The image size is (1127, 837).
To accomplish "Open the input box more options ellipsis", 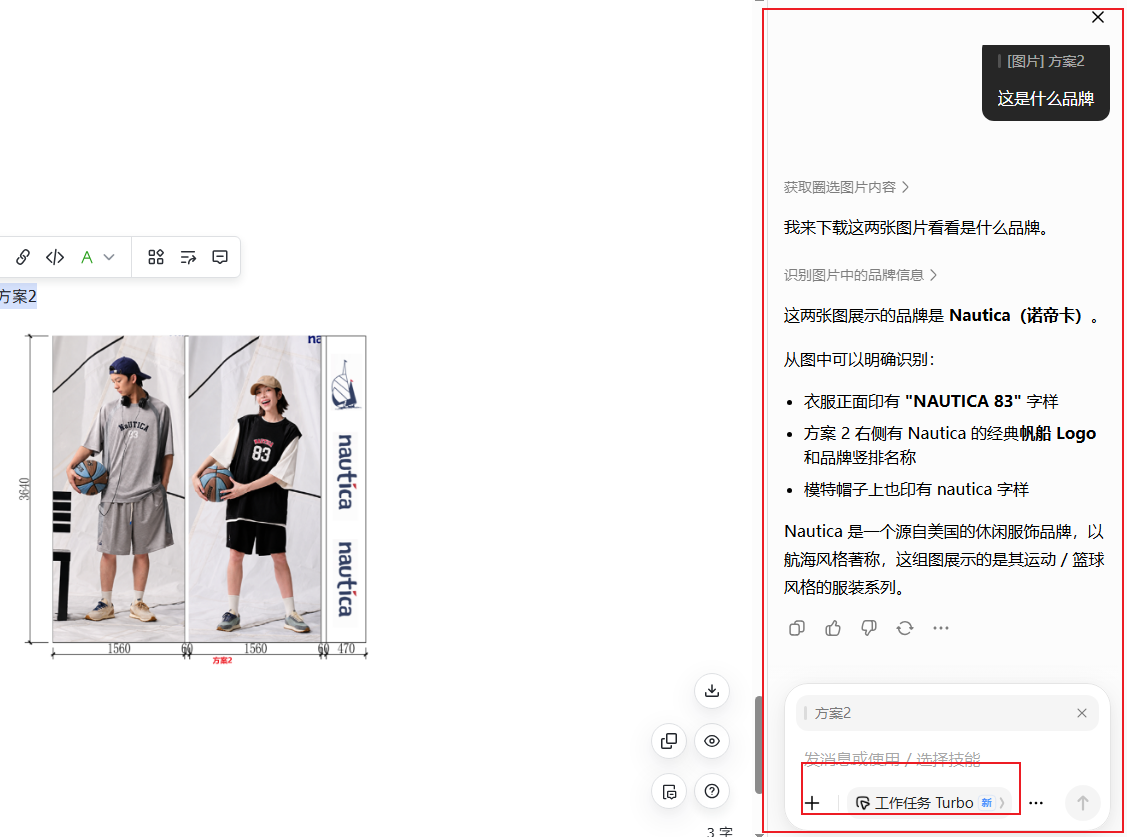I will (1036, 803).
